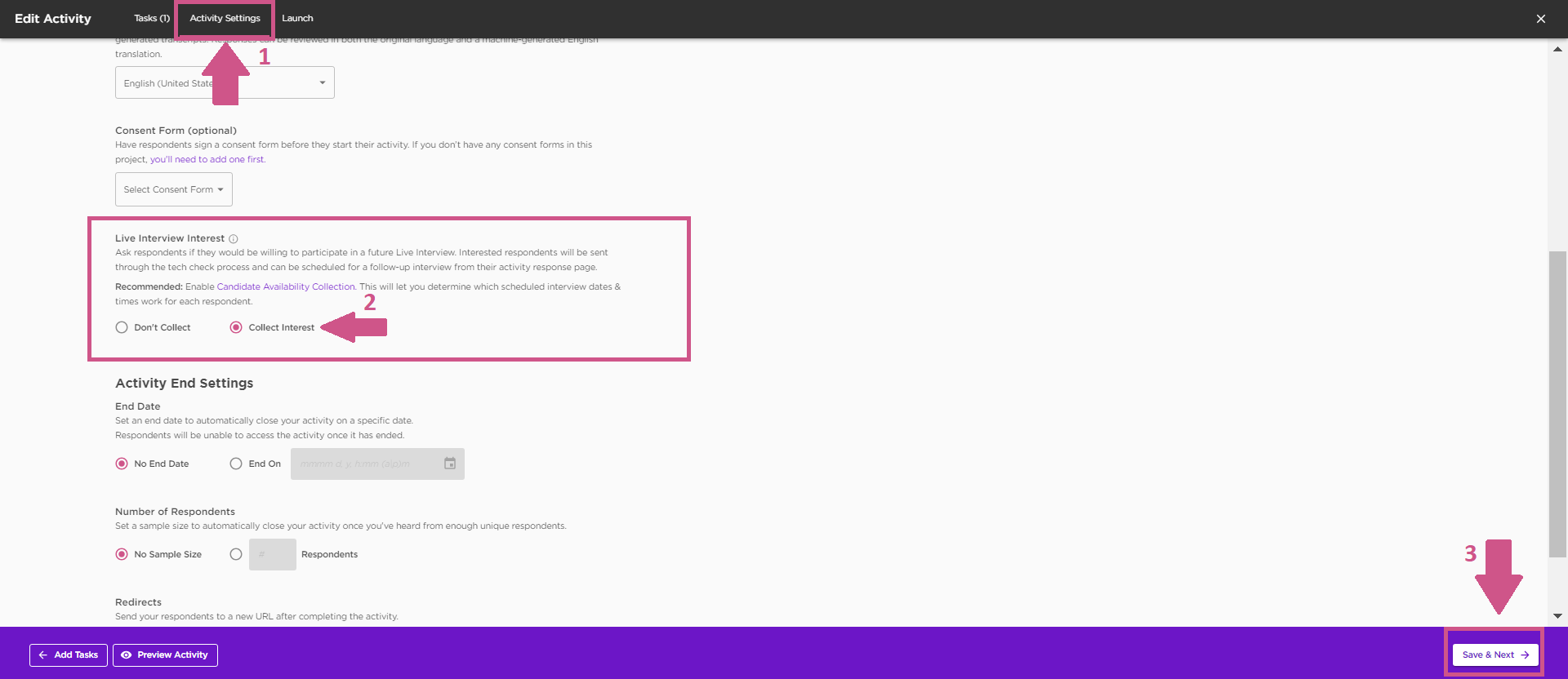
Task: Go back with the Add Tasks button
Action: tap(69, 655)
